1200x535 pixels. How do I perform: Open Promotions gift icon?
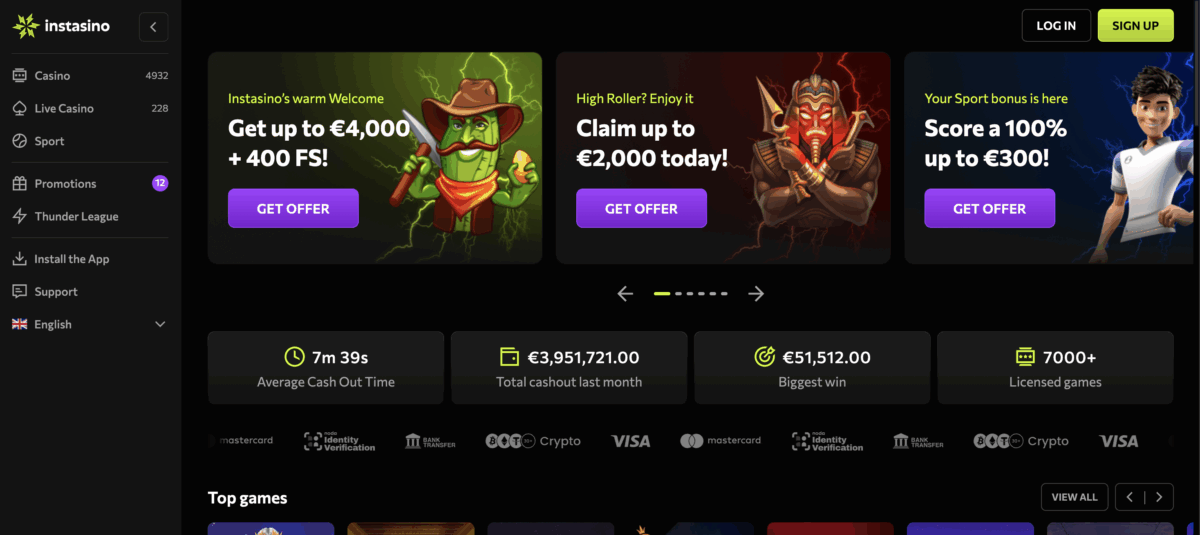click(x=19, y=184)
